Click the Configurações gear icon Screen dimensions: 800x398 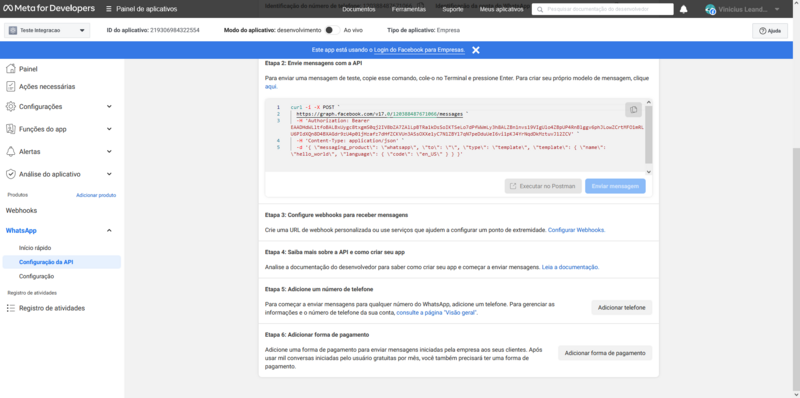pos(11,107)
